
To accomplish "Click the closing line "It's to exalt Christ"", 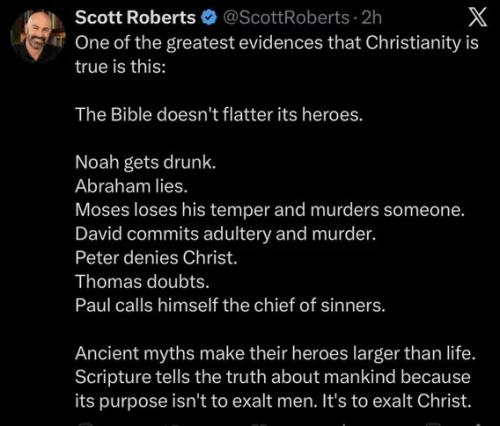I will tap(397, 401).
